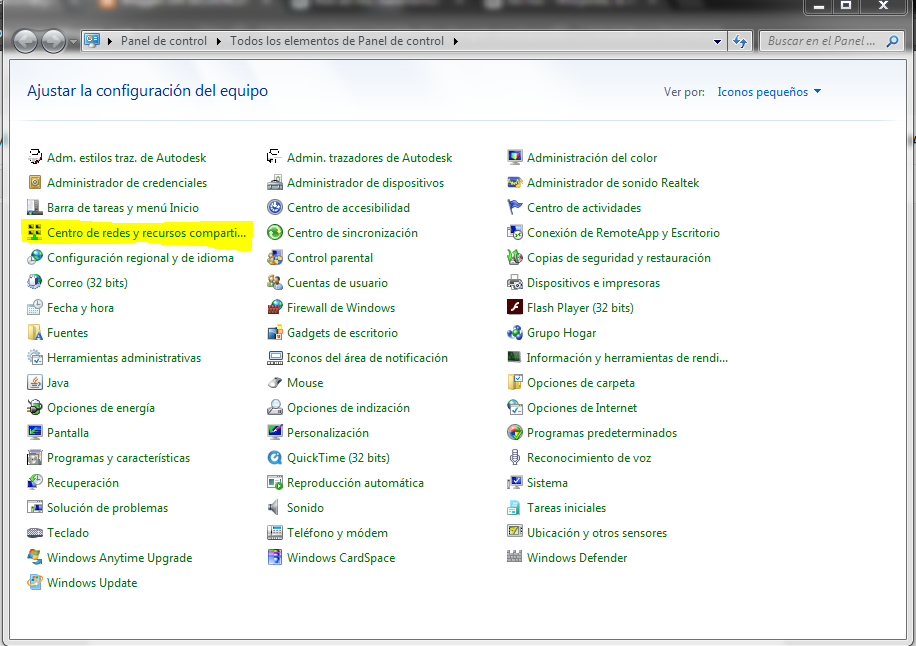Click the Windows Defender castle icon
The image size is (916, 646).
[x=515, y=557]
